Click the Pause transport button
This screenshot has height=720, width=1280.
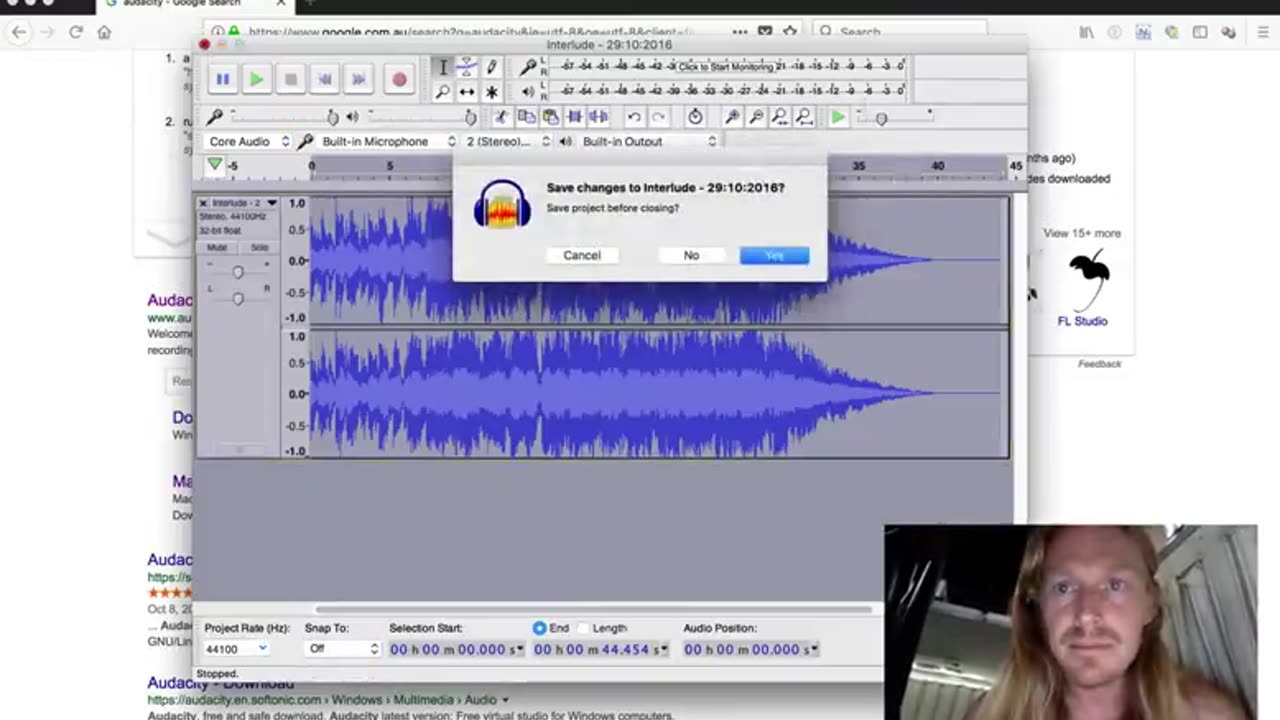click(222, 79)
